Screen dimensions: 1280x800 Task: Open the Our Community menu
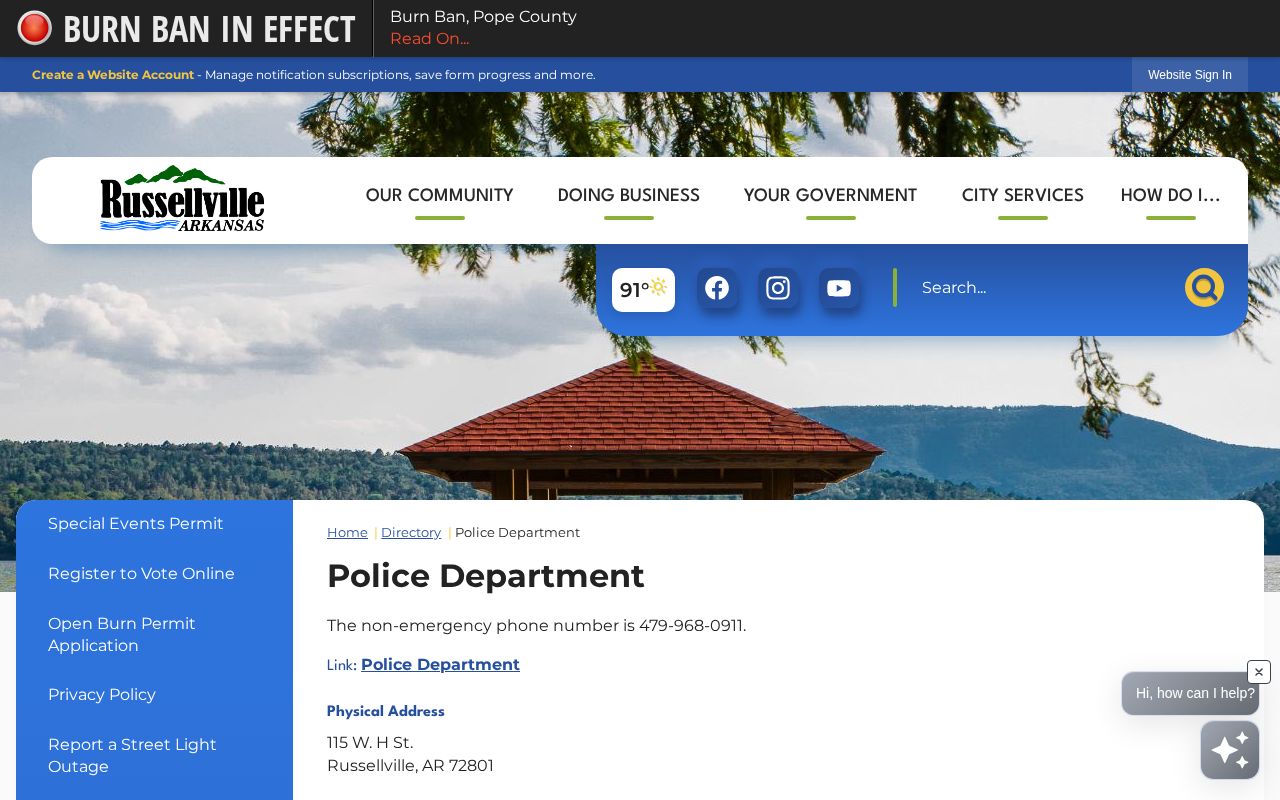[439, 195]
